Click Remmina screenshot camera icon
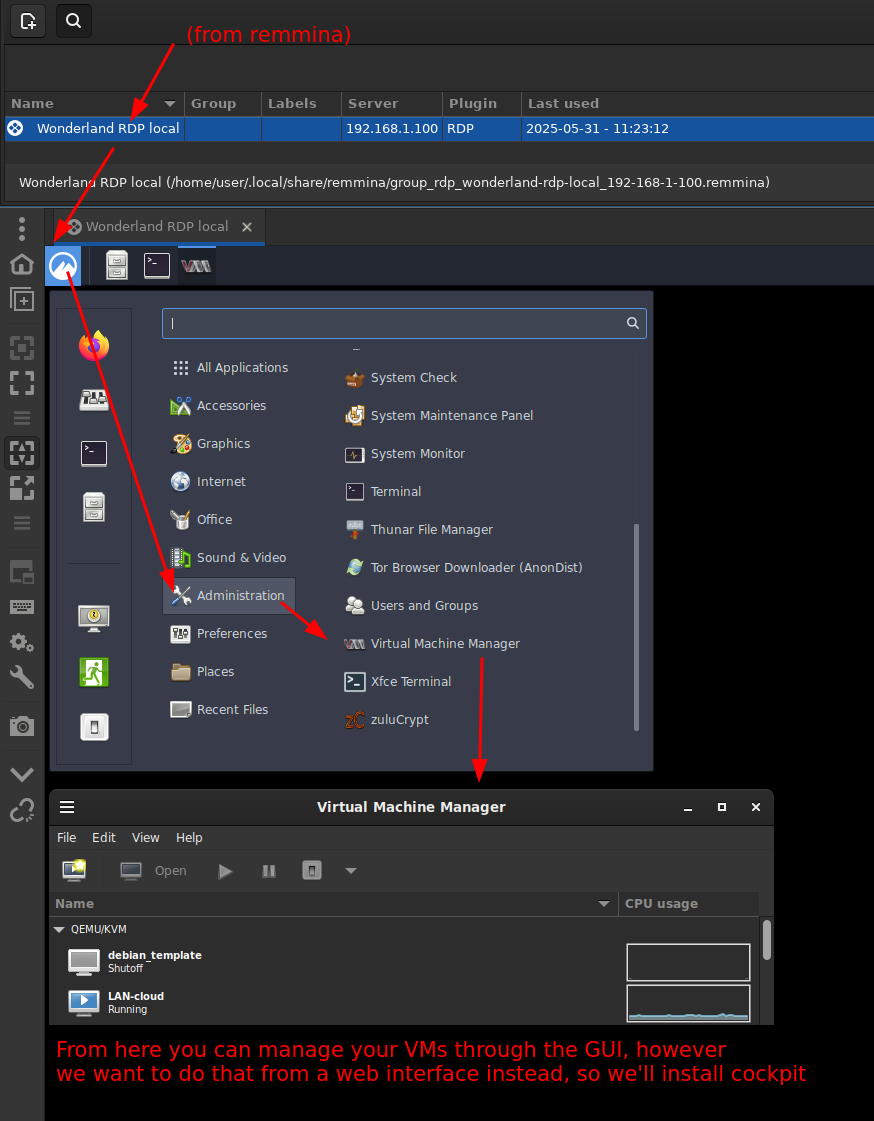Image resolution: width=874 pixels, height=1121 pixels. [x=22, y=726]
